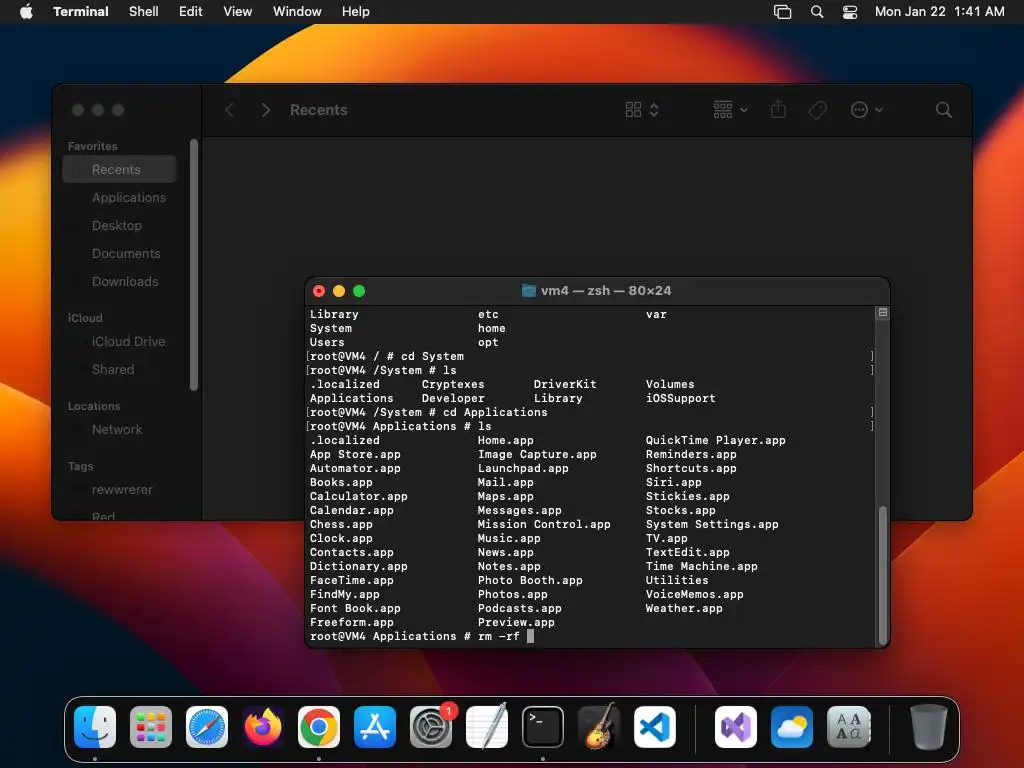Click 'Cryptexes' in Terminal output
This screenshot has width=1024, height=768.
pos(453,384)
